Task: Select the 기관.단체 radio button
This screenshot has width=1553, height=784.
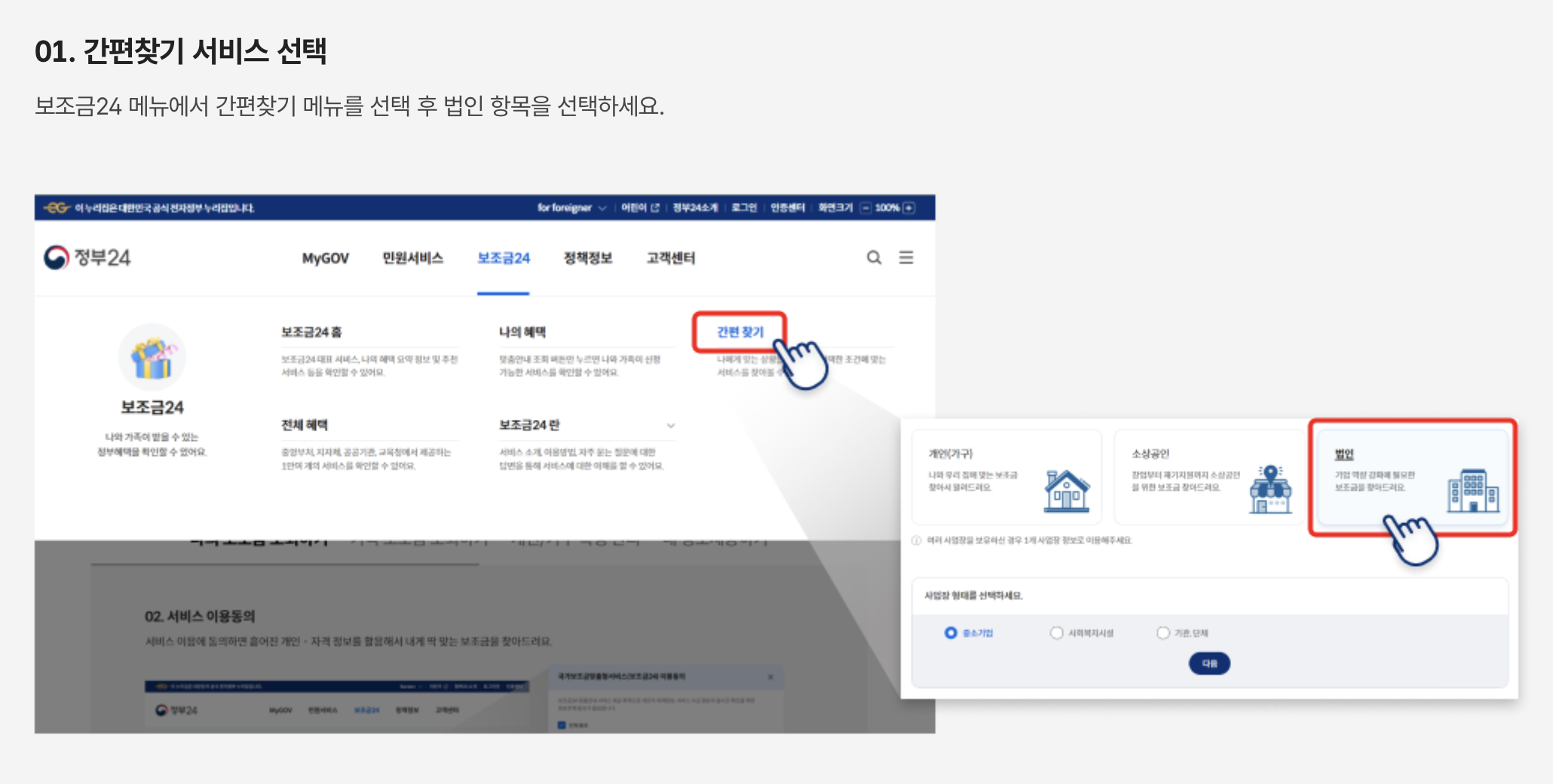Action: [x=1163, y=633]
